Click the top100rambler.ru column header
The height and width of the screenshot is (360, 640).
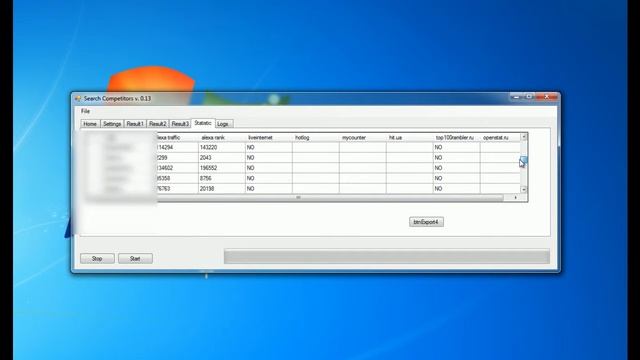pos(456,138)
